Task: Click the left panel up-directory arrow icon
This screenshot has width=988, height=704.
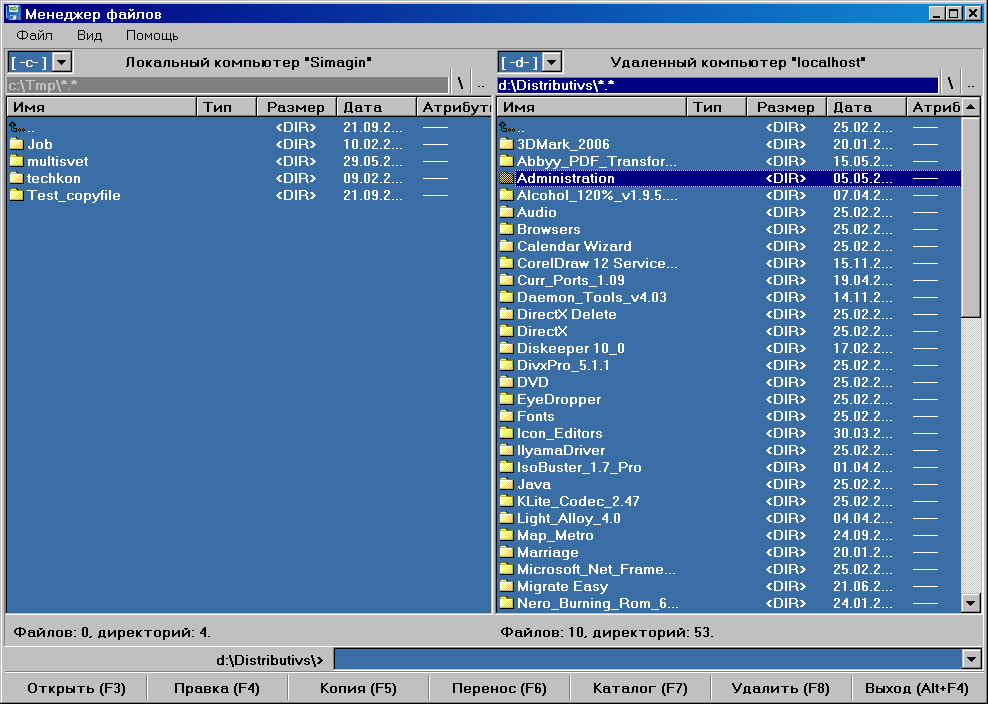Action: (x=16, y=127)
